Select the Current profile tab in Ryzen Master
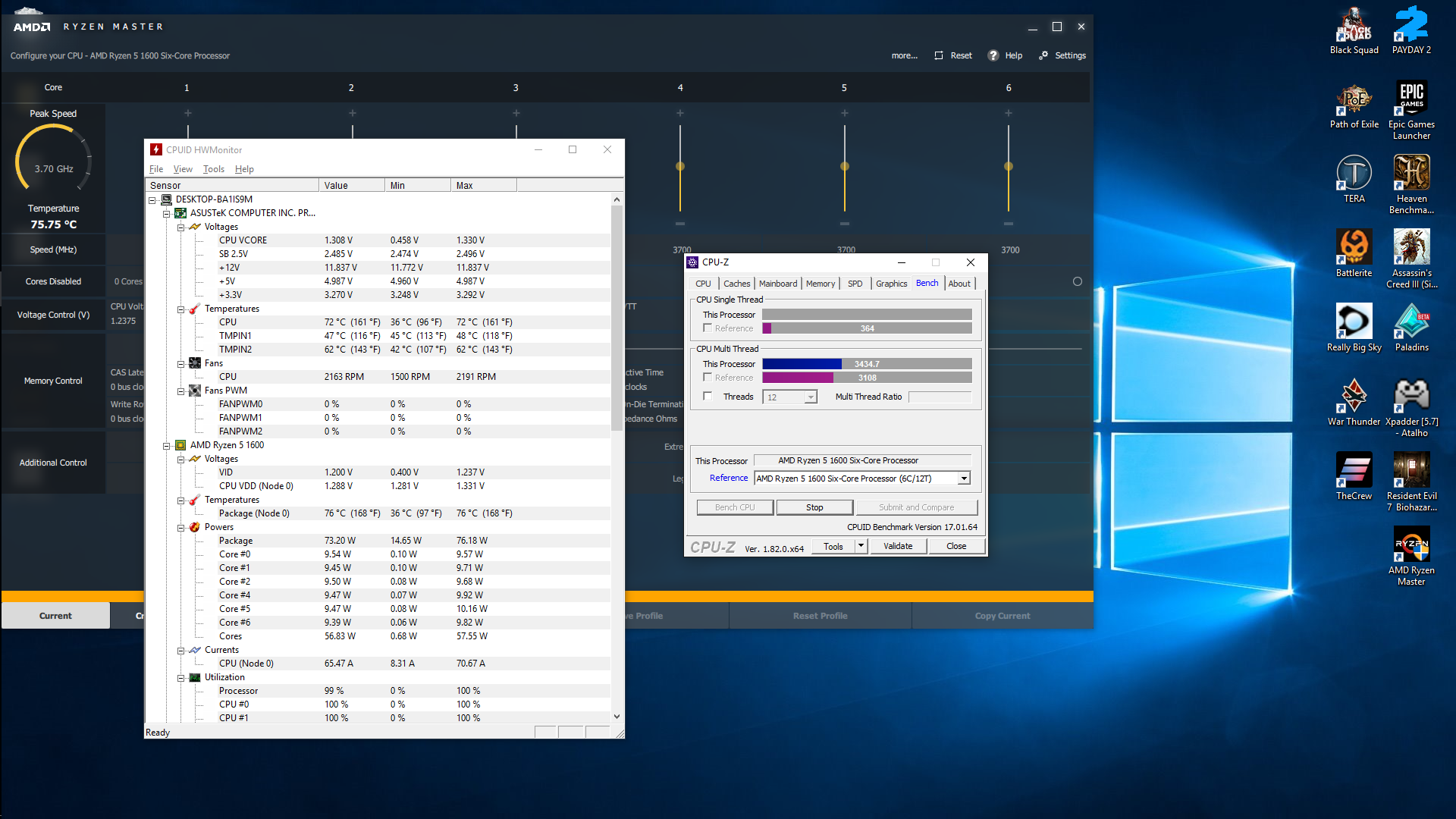The height and width of the screenshot is (819, 1456). [55, 616]
